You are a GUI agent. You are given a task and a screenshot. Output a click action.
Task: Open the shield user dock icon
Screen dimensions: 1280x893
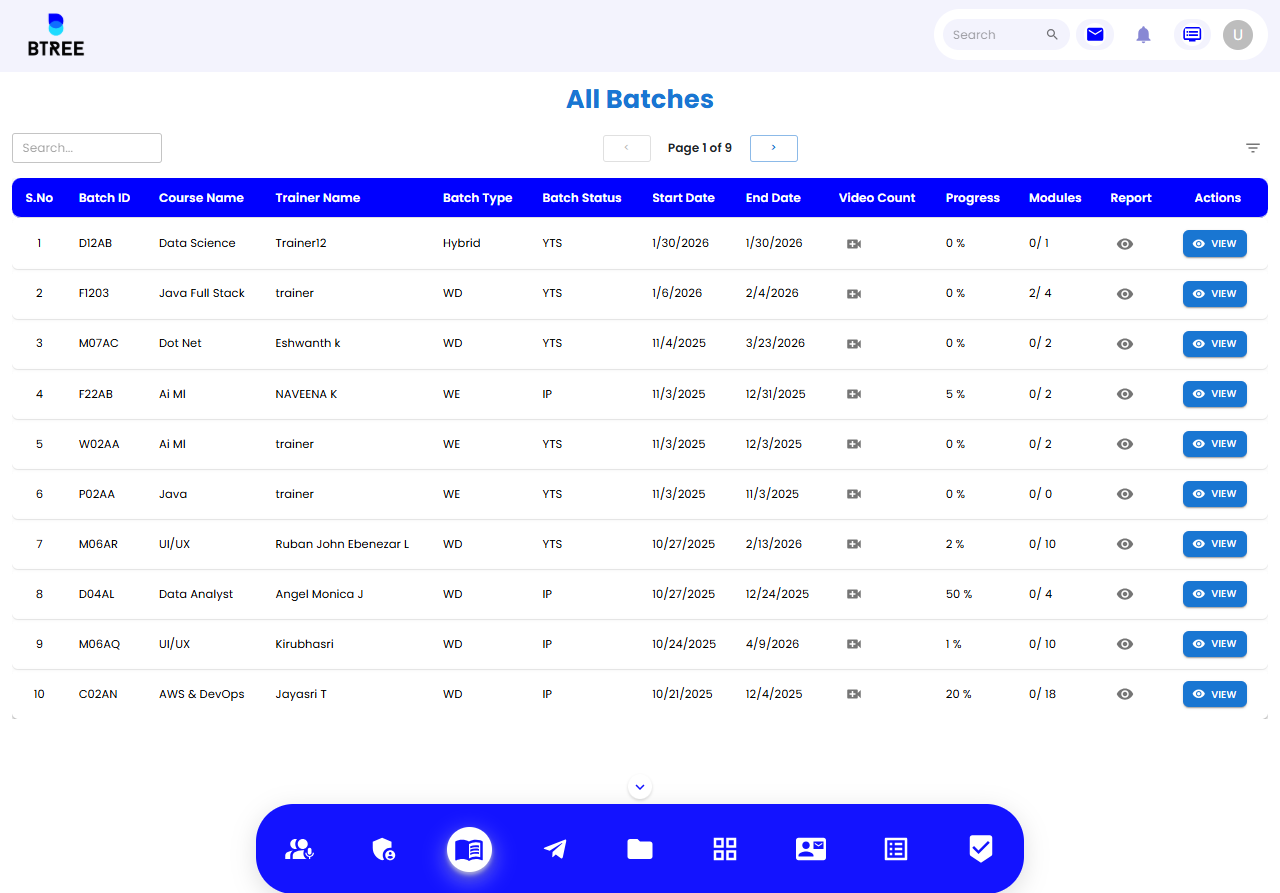pos(384,849)
